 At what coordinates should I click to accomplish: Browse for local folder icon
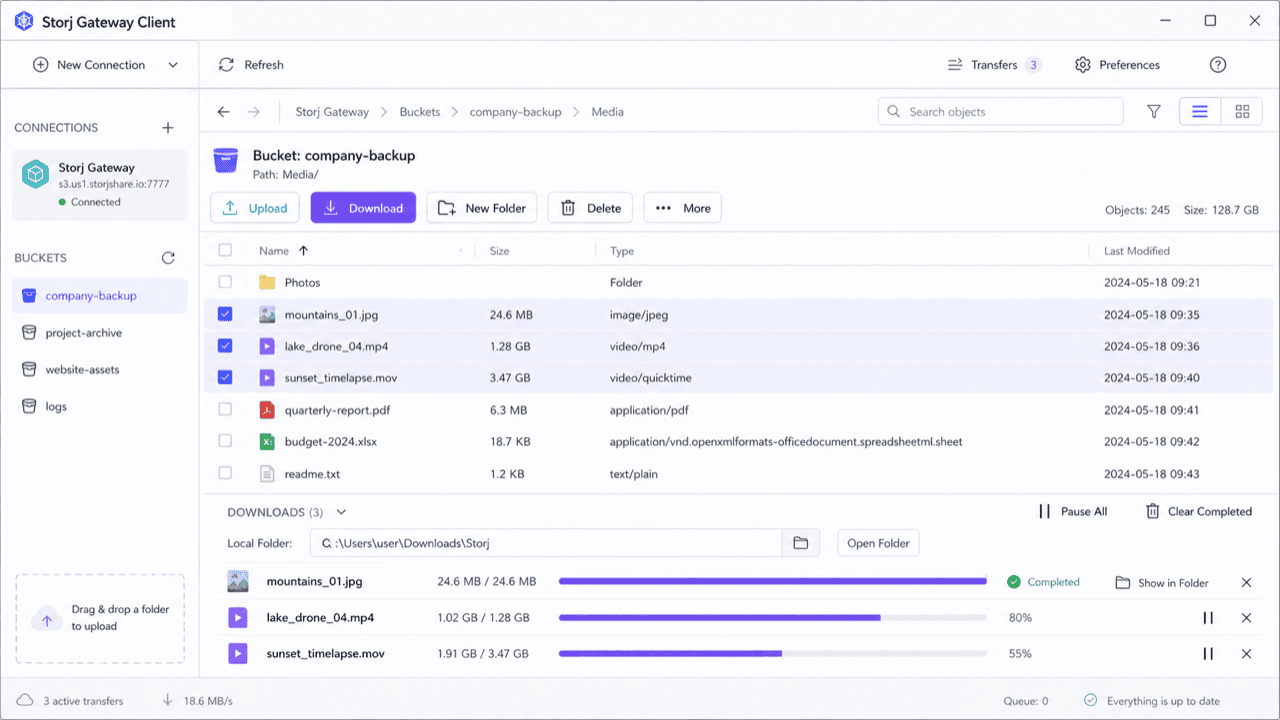tap(801, 543)
